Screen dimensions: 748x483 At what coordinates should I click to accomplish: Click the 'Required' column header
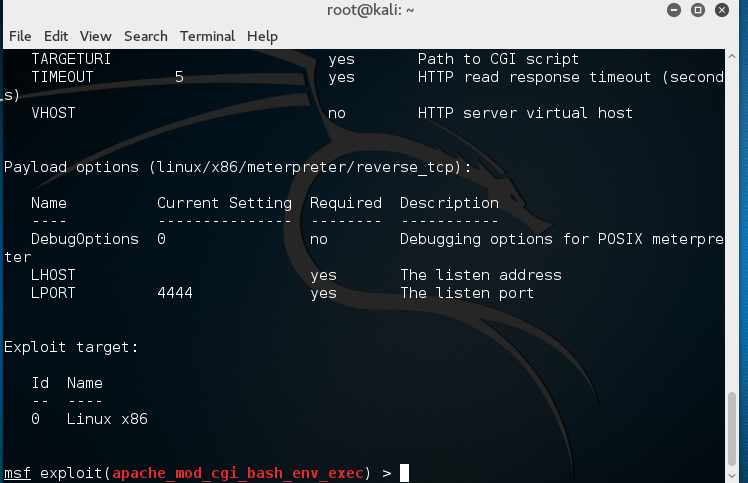click(346, 203)
